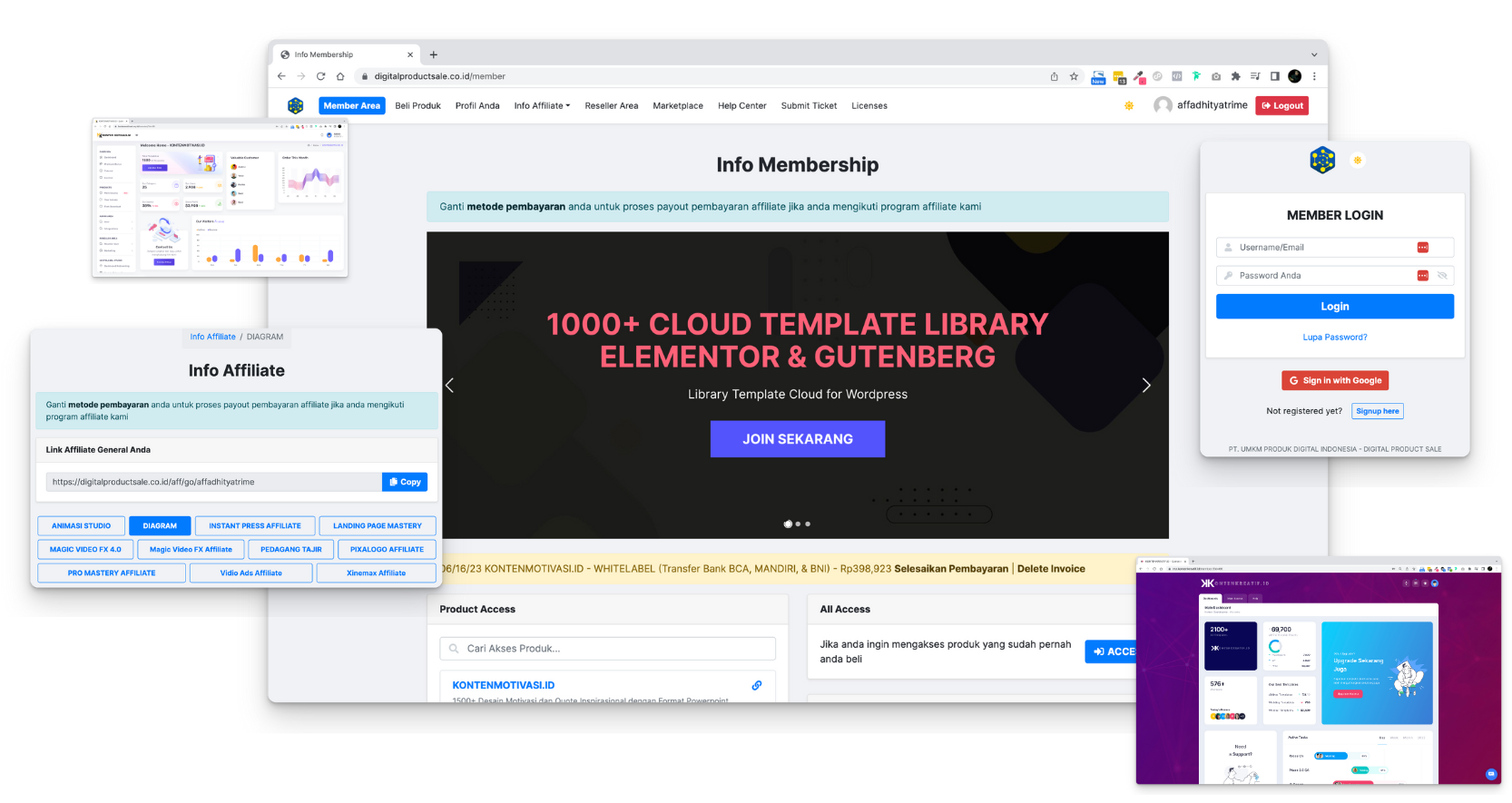Open the media control playlist icon
Viewport: 1512px width, 803px height.
[x=1255, y=76]
